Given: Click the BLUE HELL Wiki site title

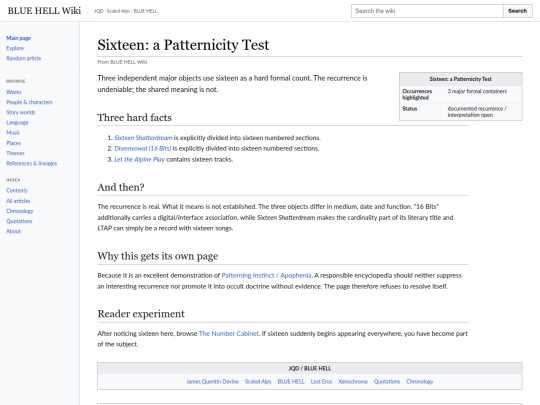Looking at the screenshot, I should tap(44, 11).
